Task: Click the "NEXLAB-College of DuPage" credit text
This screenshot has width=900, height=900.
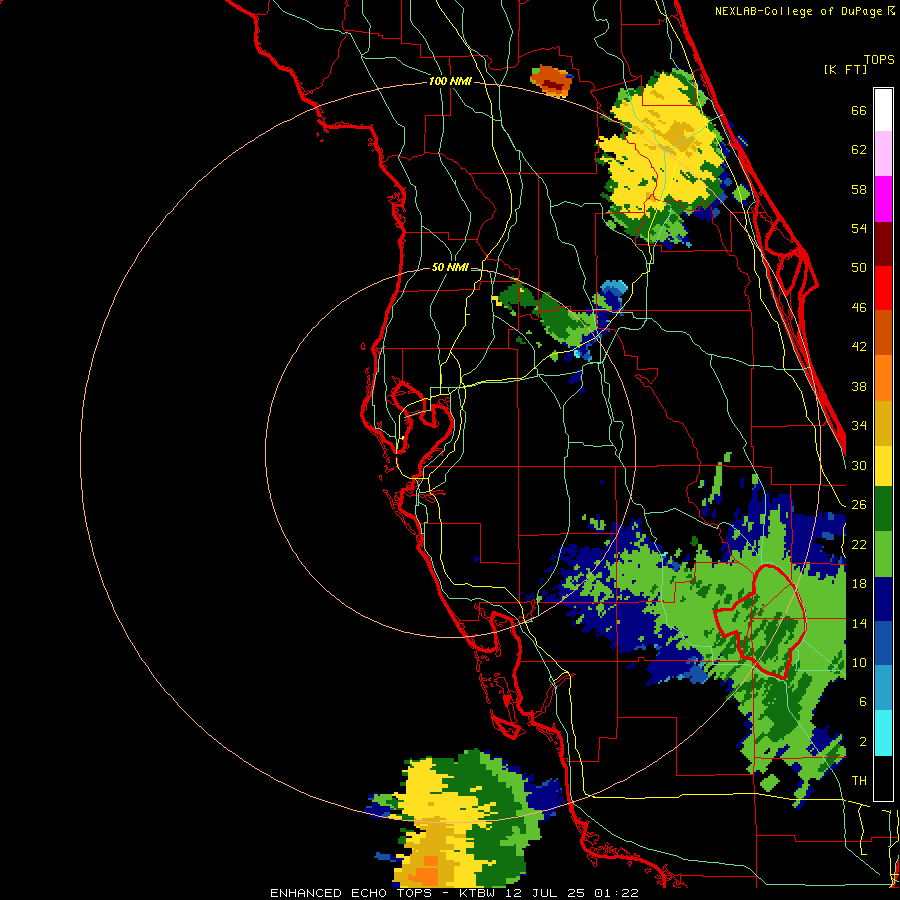Action: 798,11
